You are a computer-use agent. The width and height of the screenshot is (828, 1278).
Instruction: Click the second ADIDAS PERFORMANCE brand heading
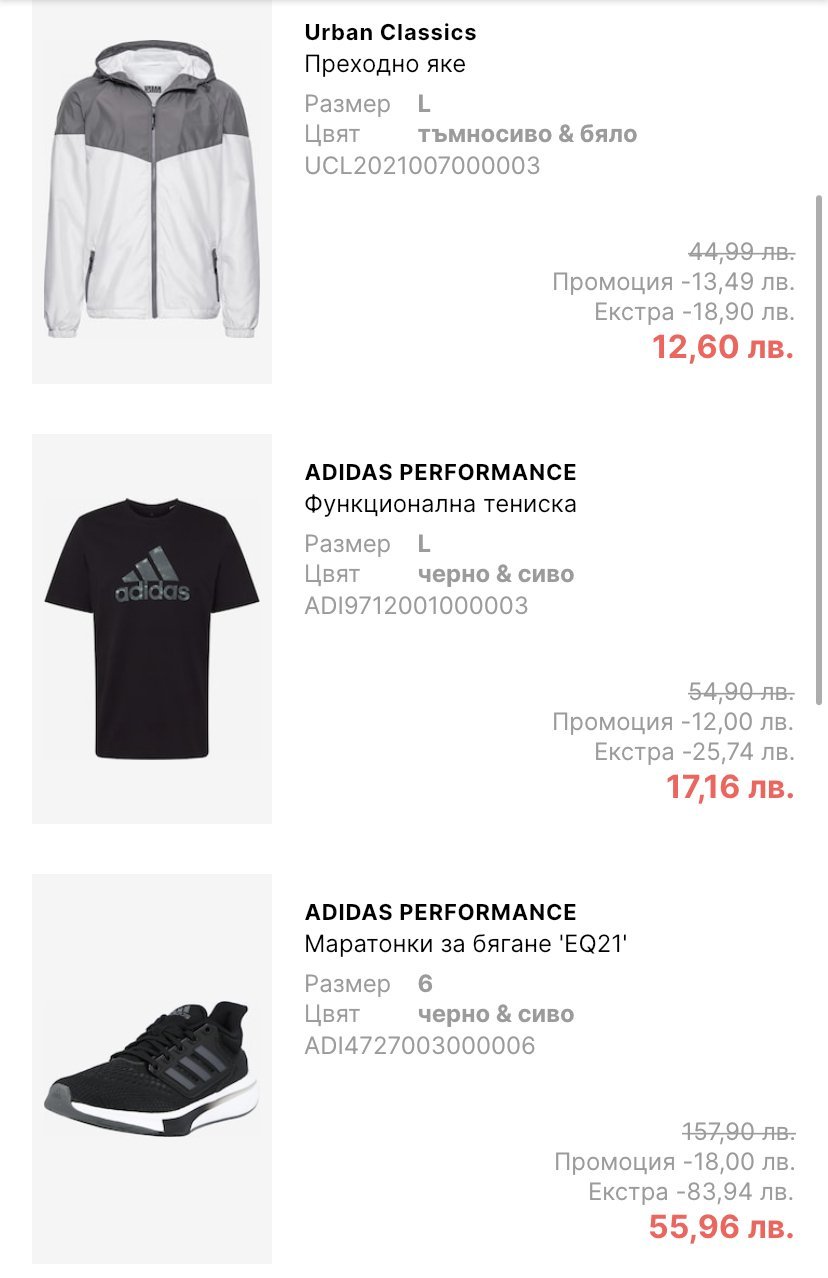pos(441,913)
